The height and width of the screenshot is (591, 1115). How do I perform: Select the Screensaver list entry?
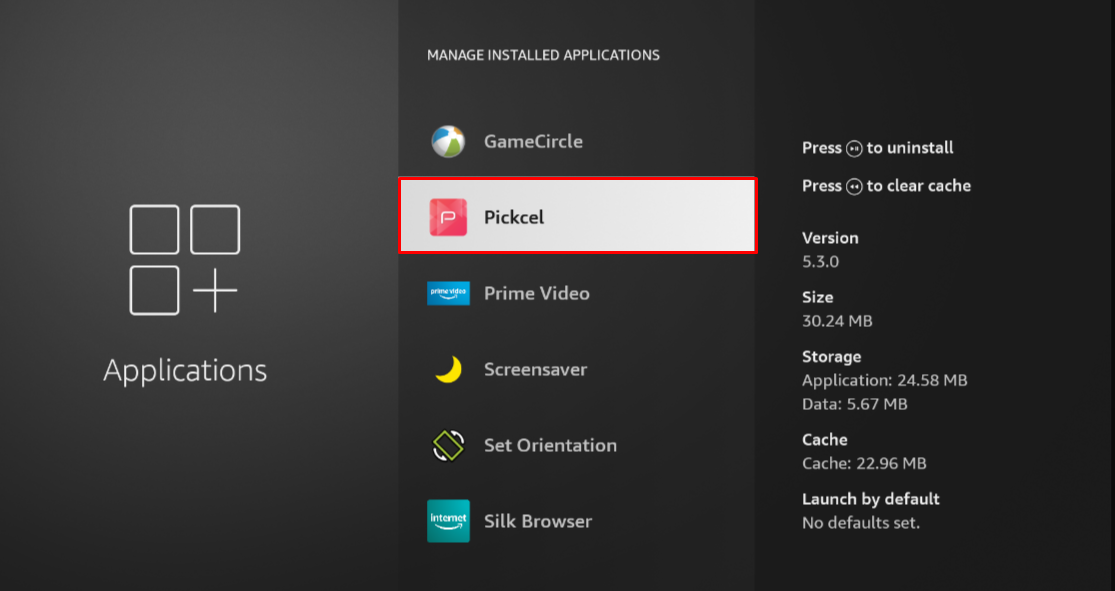577,369
